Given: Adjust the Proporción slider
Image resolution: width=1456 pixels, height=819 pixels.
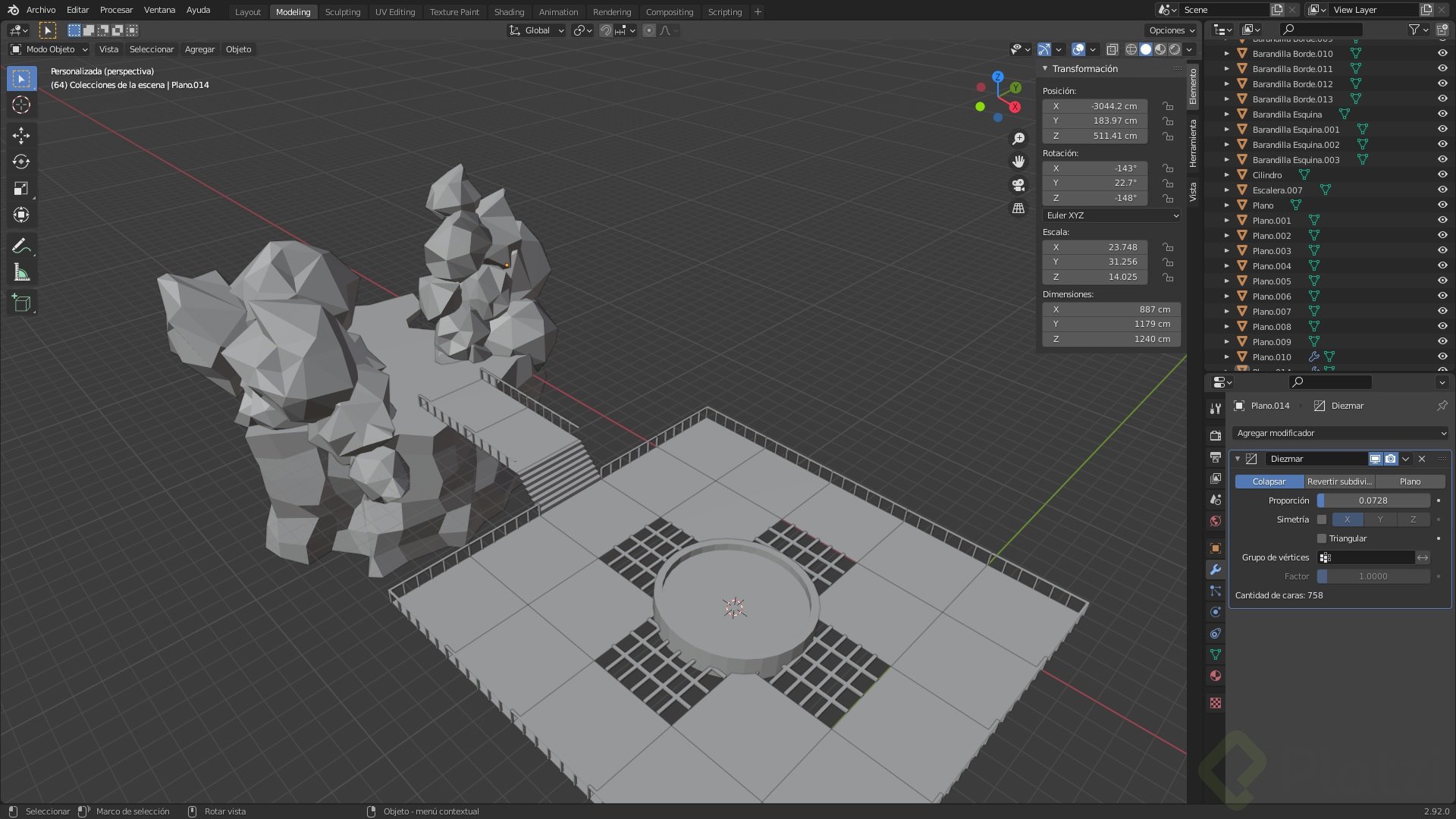Looking at the screenshot, I should (x=1373, y=500).
